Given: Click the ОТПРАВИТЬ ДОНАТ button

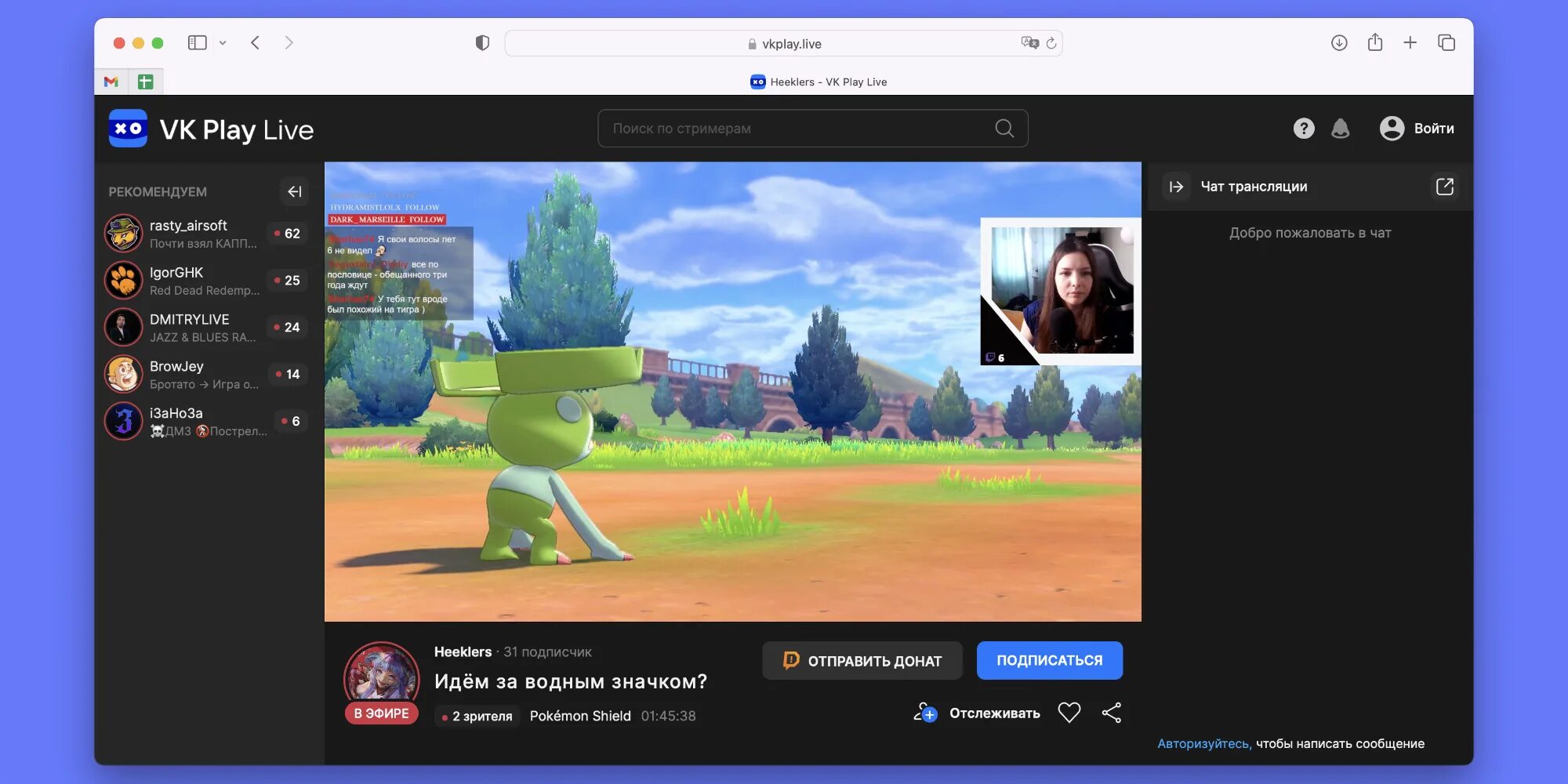Looking at the screenshot, I should [x=862, y=661].
